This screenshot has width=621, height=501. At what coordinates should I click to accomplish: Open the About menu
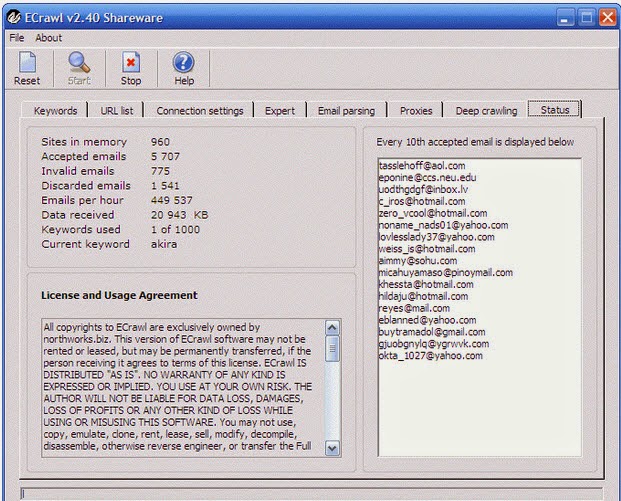48,38
